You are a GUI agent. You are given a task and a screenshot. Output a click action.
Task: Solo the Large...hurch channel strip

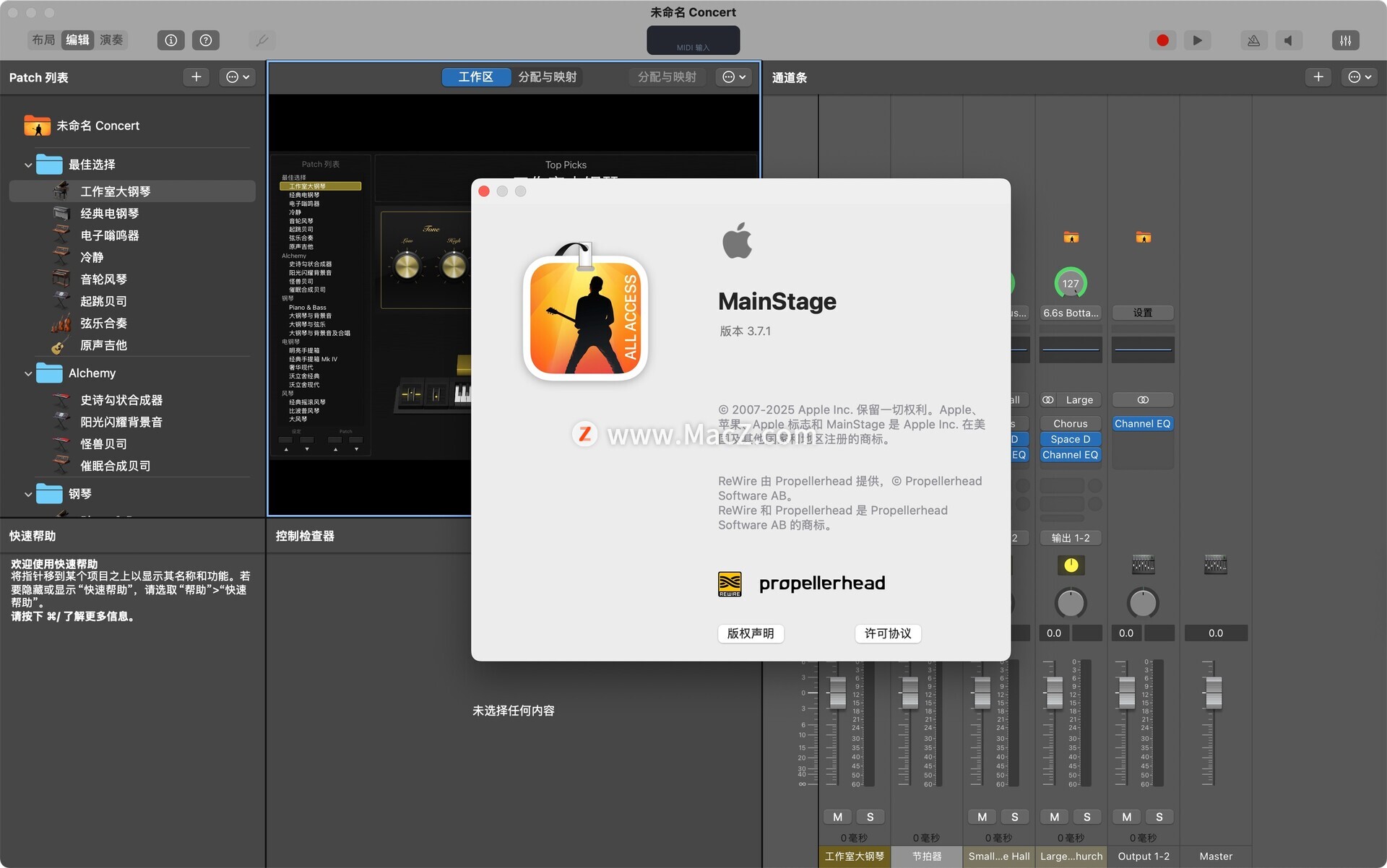(1087, 817)
